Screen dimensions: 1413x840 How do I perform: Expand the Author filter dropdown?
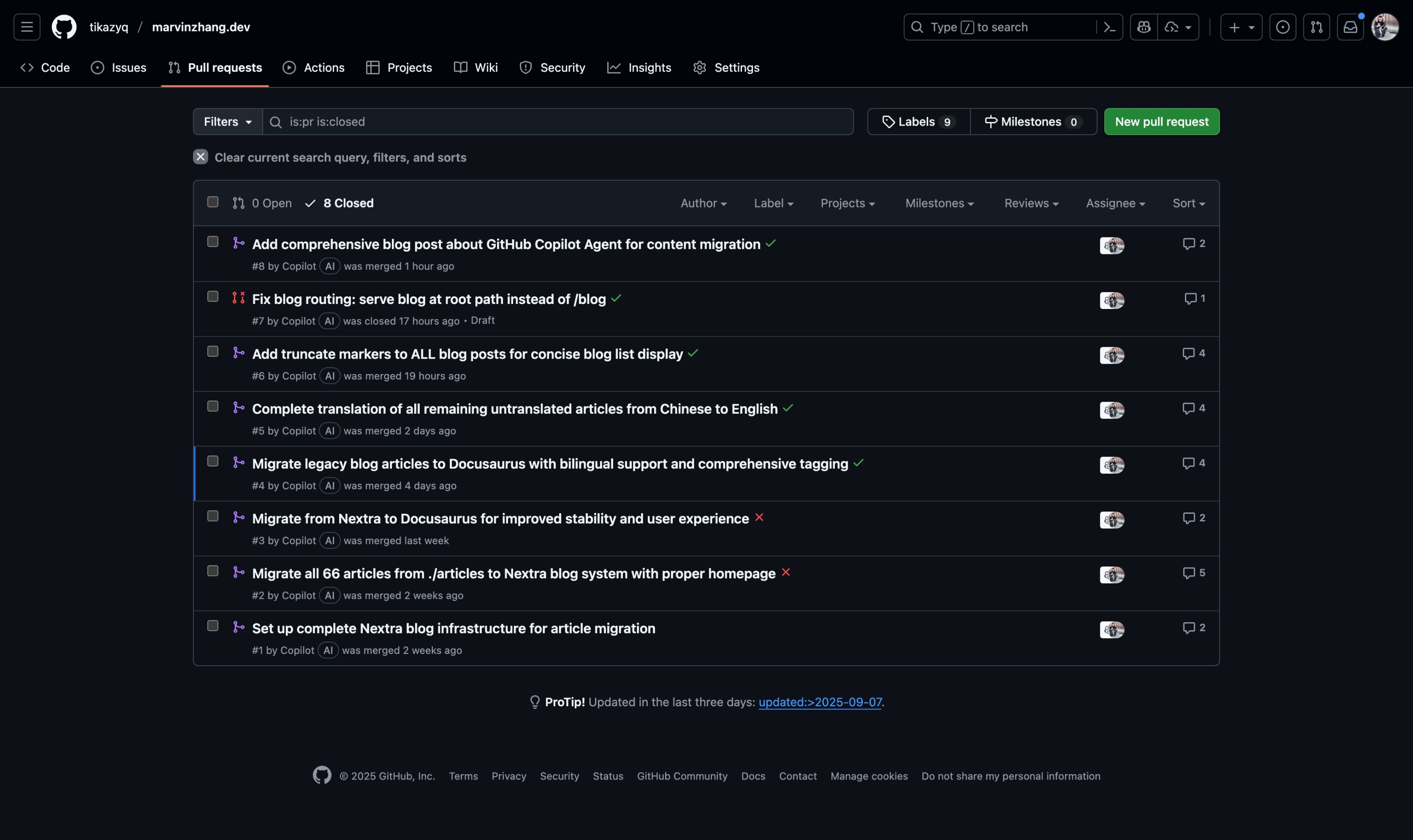coord(703,203)
